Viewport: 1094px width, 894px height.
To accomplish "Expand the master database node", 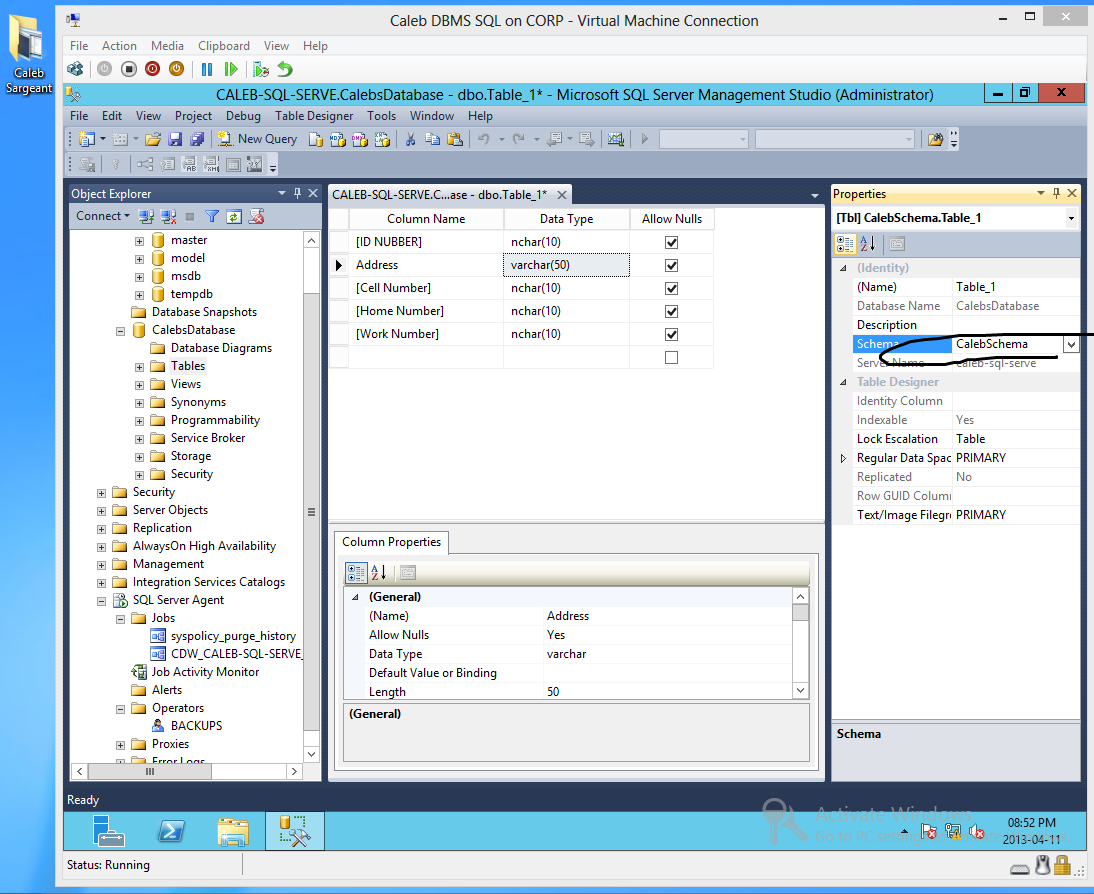I will (139, 241).
